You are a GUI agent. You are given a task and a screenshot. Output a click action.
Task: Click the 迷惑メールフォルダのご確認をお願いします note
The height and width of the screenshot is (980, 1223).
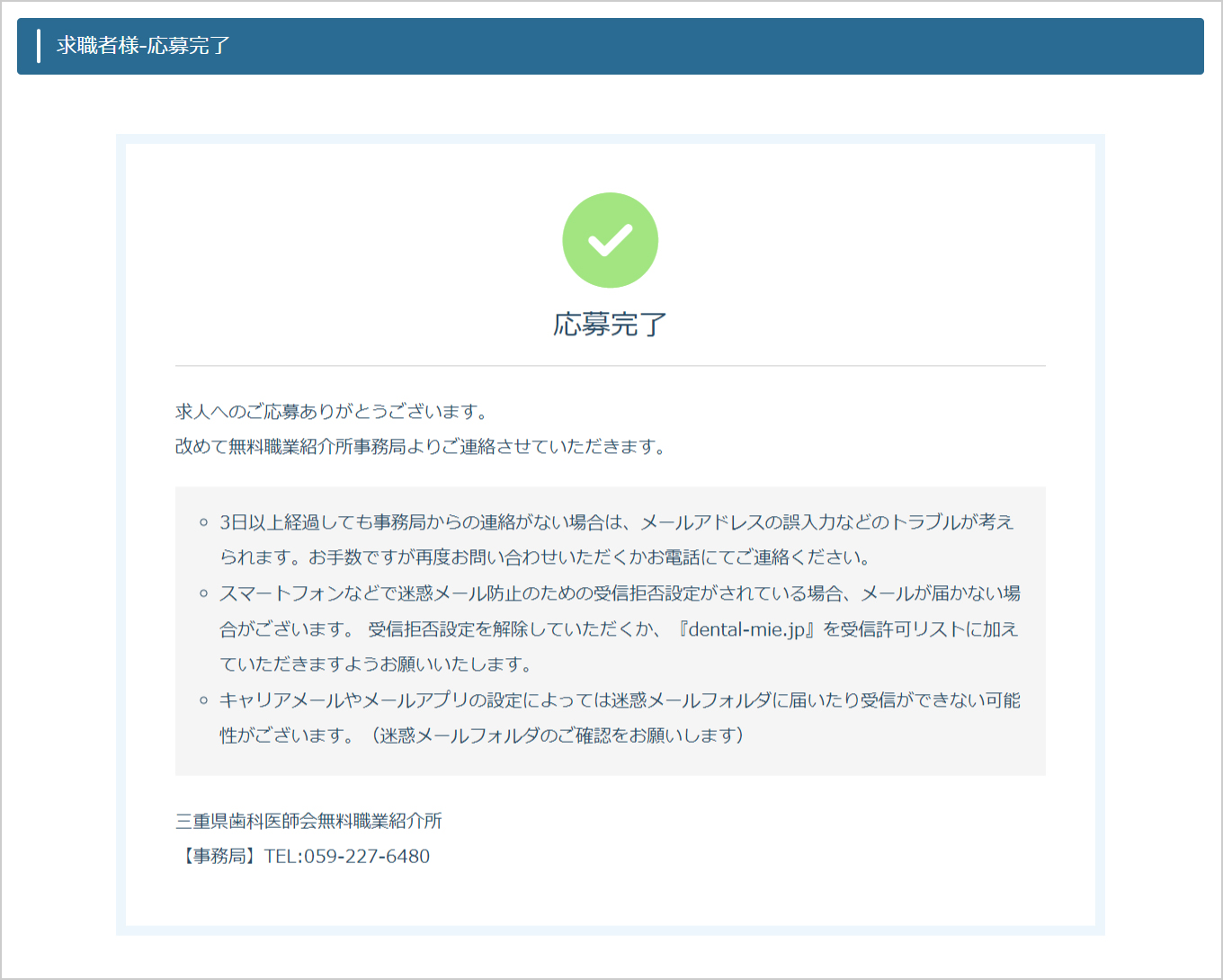[x=558, y=735]
